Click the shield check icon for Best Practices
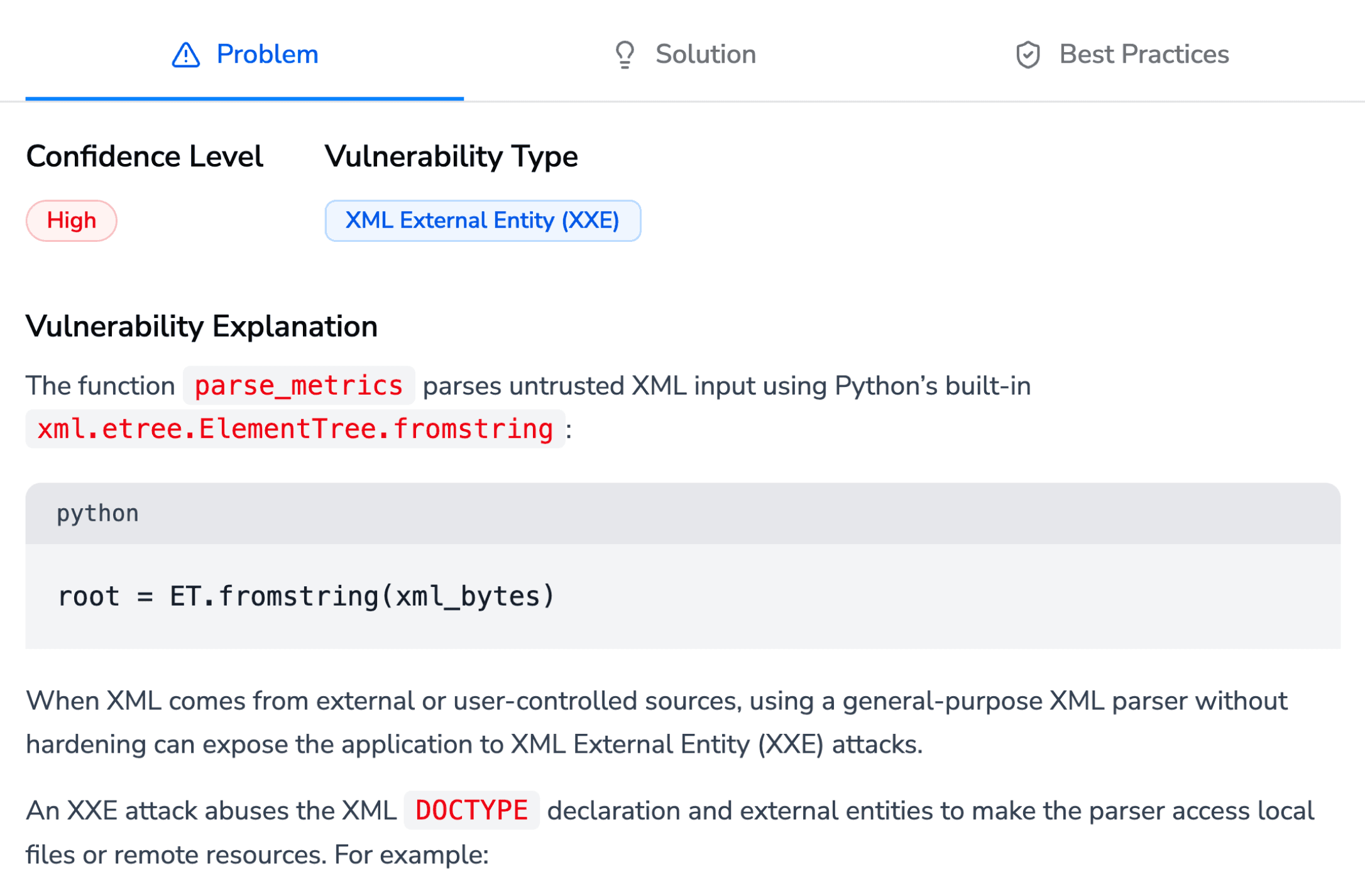This screenshot has width=1365, height=896. point(1028,55)
